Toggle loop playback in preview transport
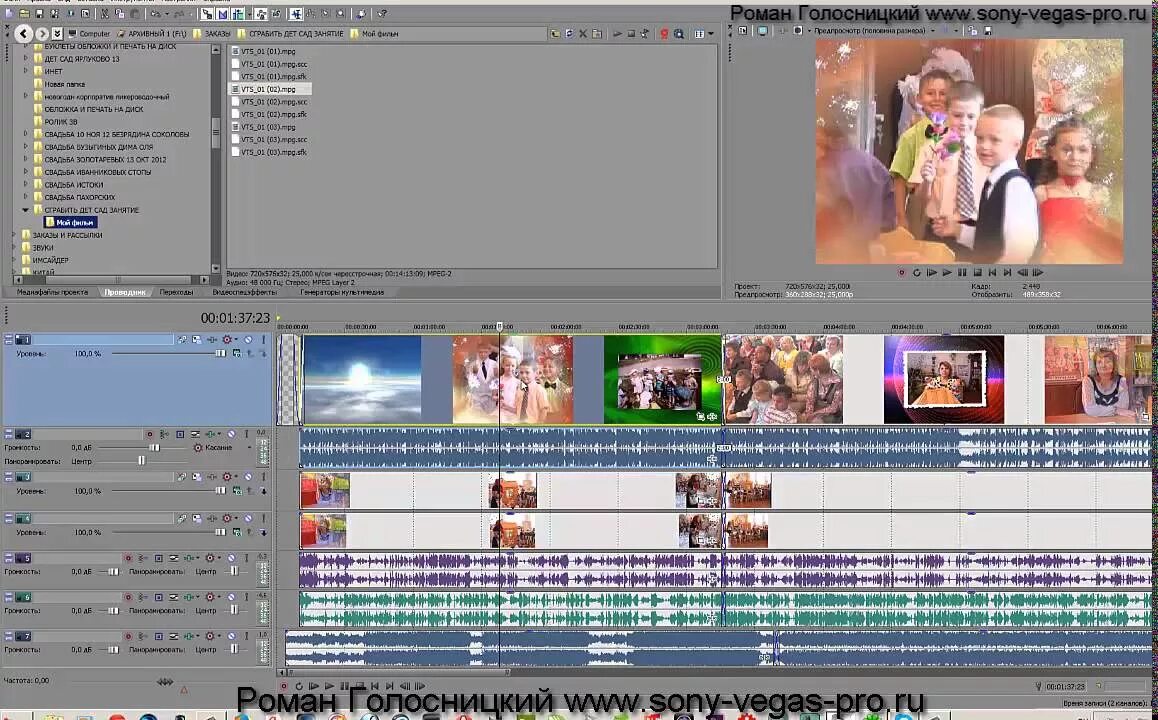This screenshot has height=720, width=1158. coord(917,272)
